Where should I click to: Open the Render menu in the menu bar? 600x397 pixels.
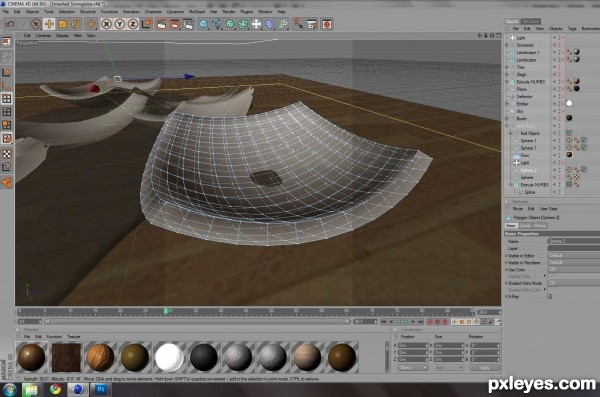[x=228, y=12]
